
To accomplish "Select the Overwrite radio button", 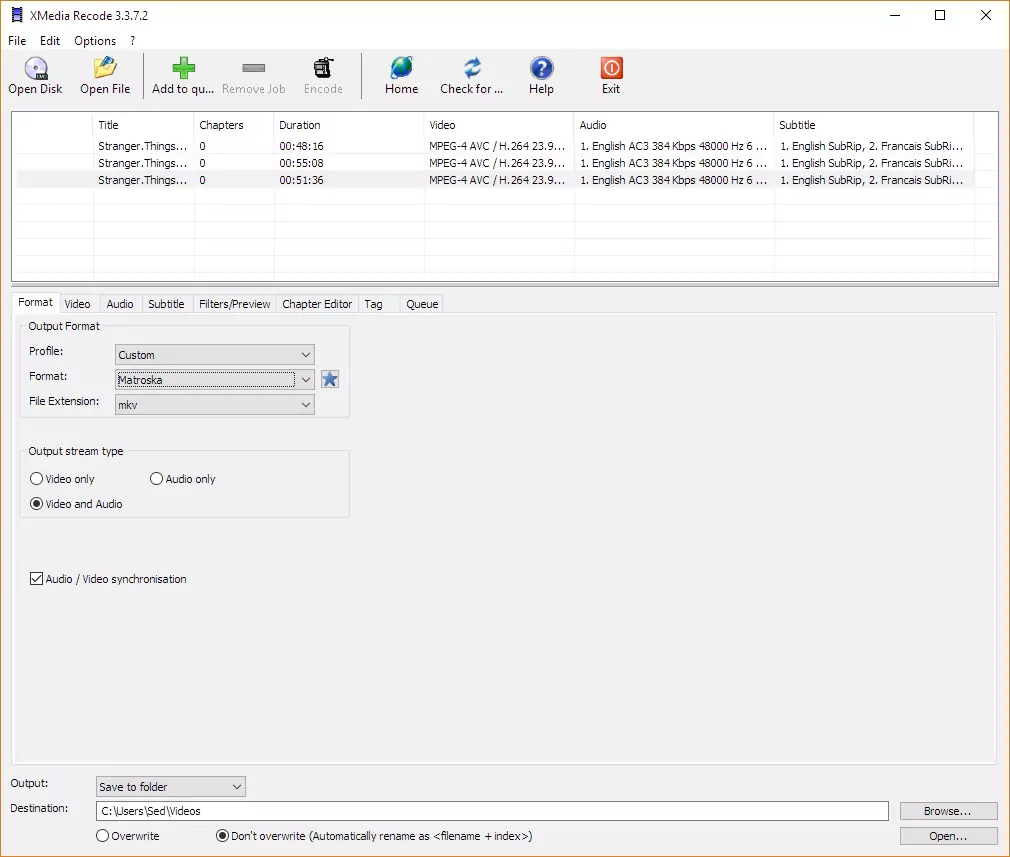I will 101,835.
